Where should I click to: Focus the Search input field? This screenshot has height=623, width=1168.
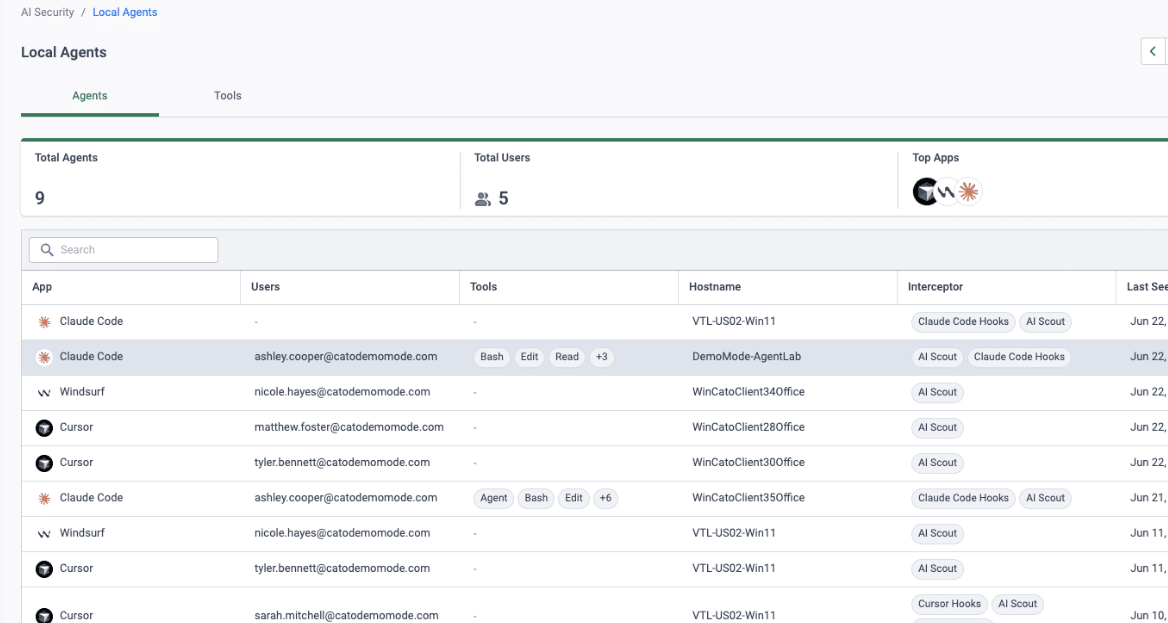pos(124,250)
